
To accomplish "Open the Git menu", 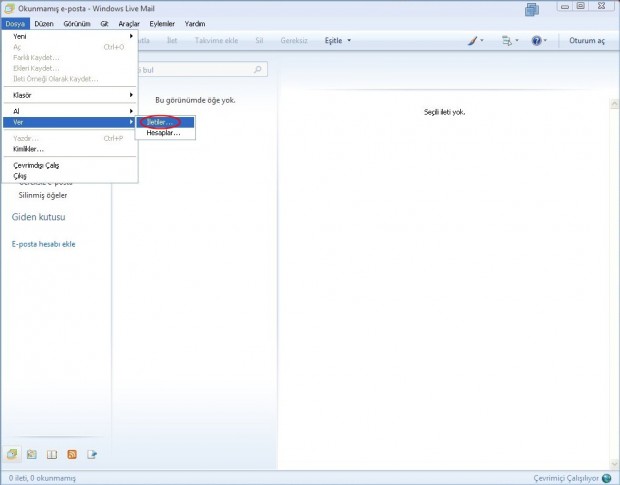I will (104, 24).
